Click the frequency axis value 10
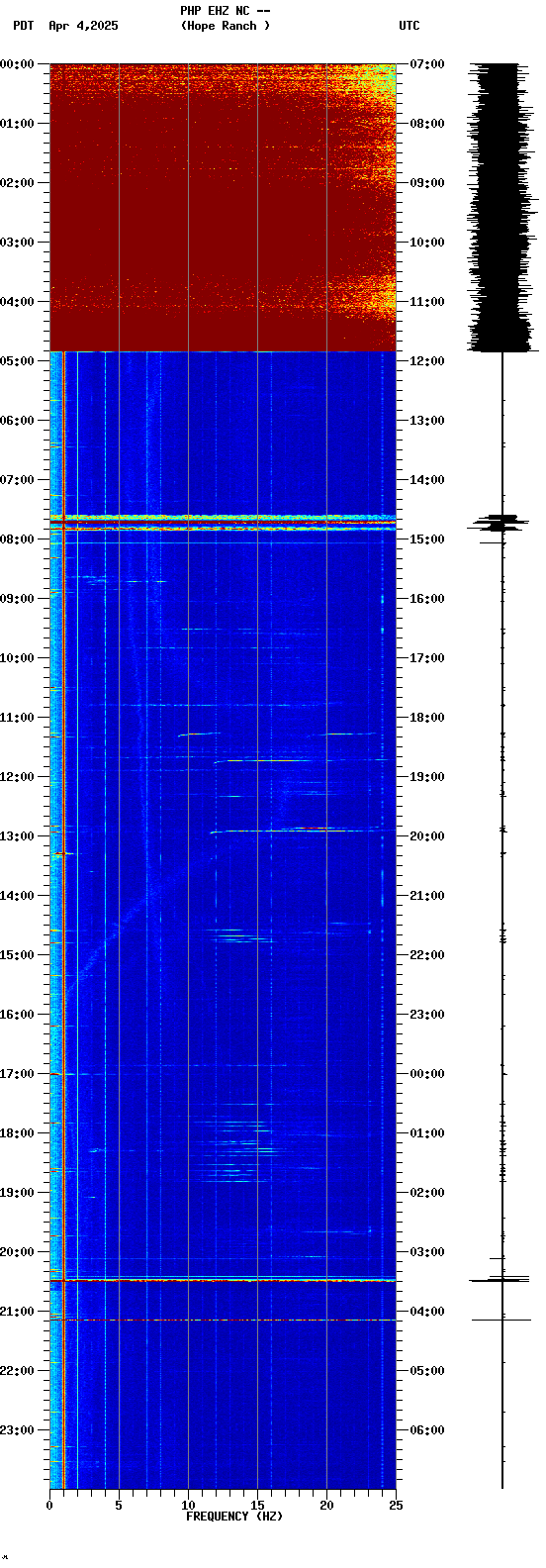 click(188, 1506)
